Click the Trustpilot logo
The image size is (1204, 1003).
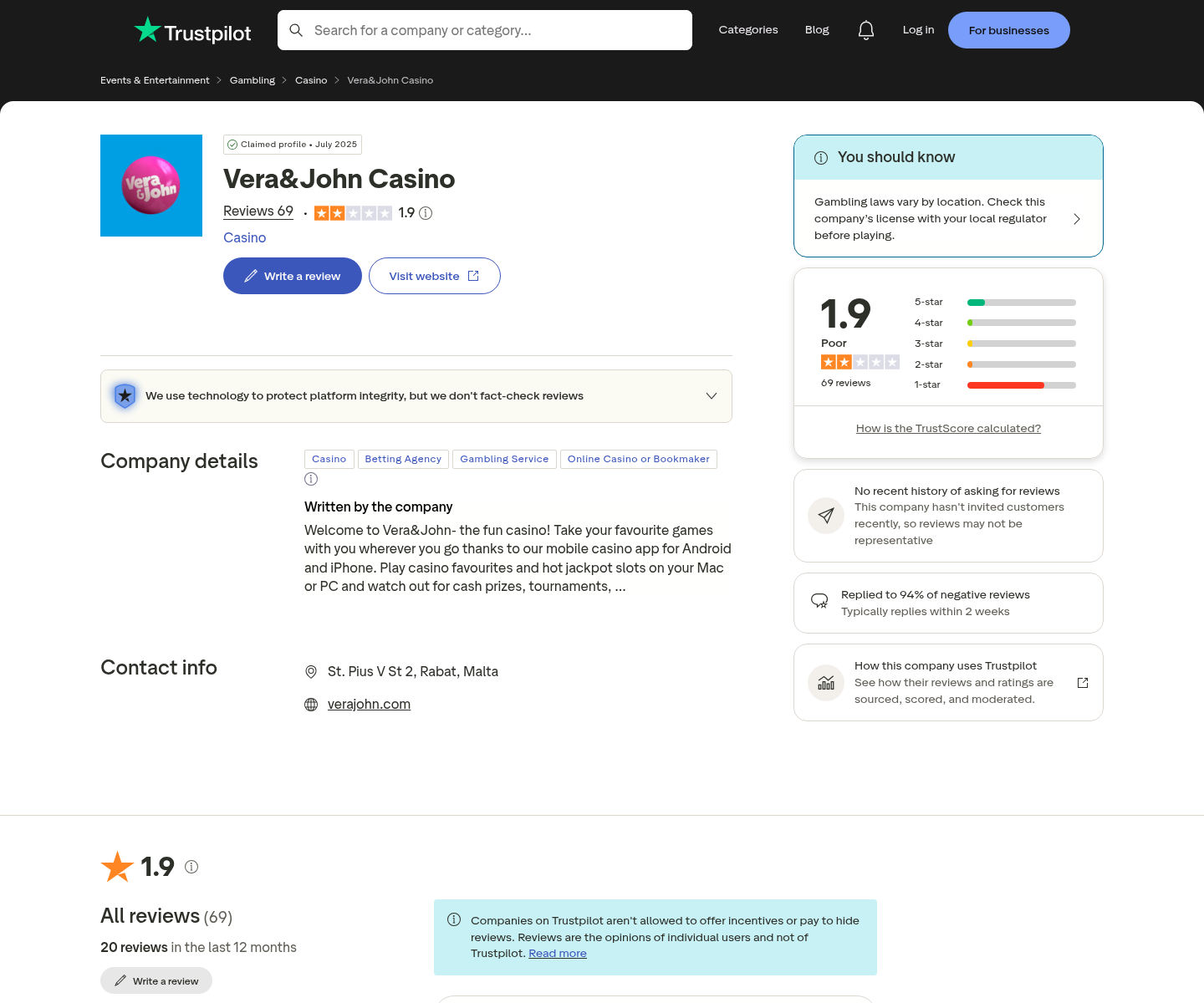192,31
